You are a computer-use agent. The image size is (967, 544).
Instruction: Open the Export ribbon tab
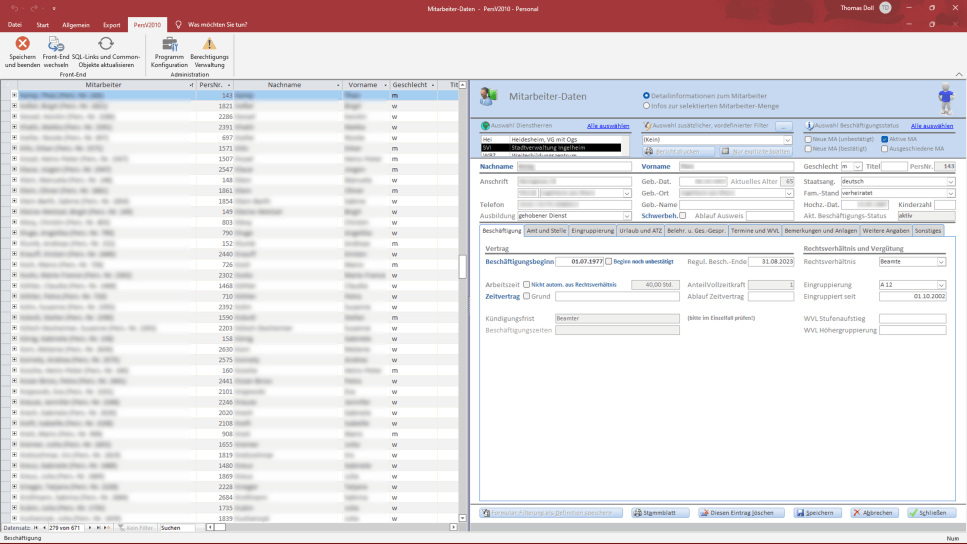coord(112,24)
